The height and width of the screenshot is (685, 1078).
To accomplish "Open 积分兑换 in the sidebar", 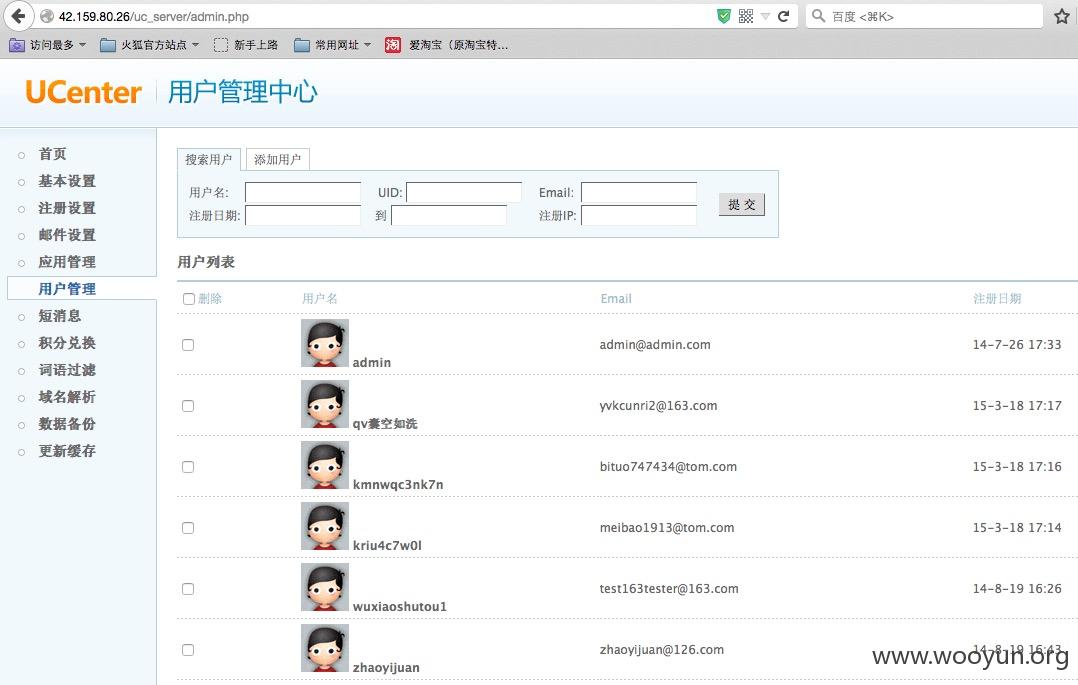I will [x=67, y=342].
